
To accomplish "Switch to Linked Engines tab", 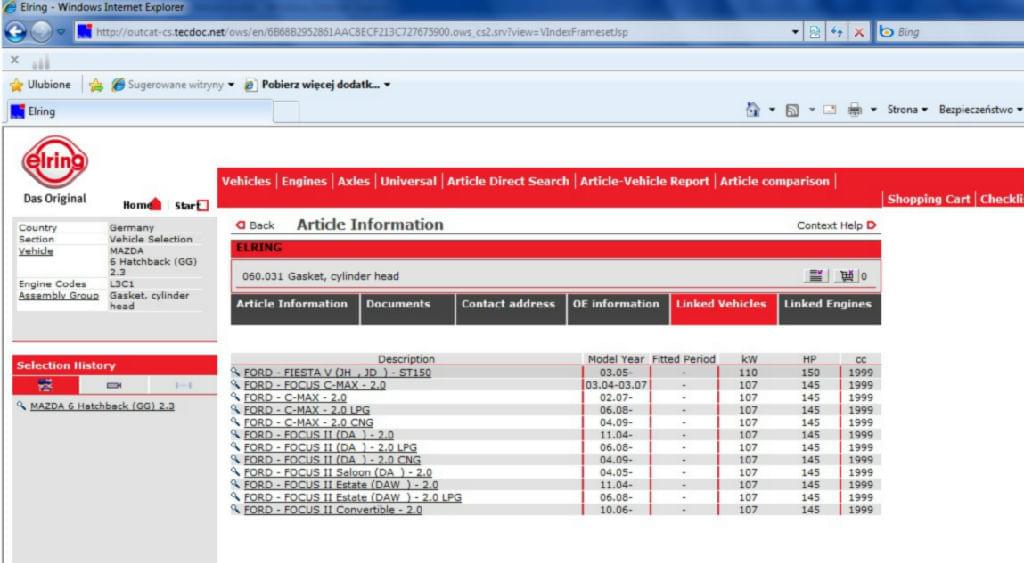I will 829,309.
